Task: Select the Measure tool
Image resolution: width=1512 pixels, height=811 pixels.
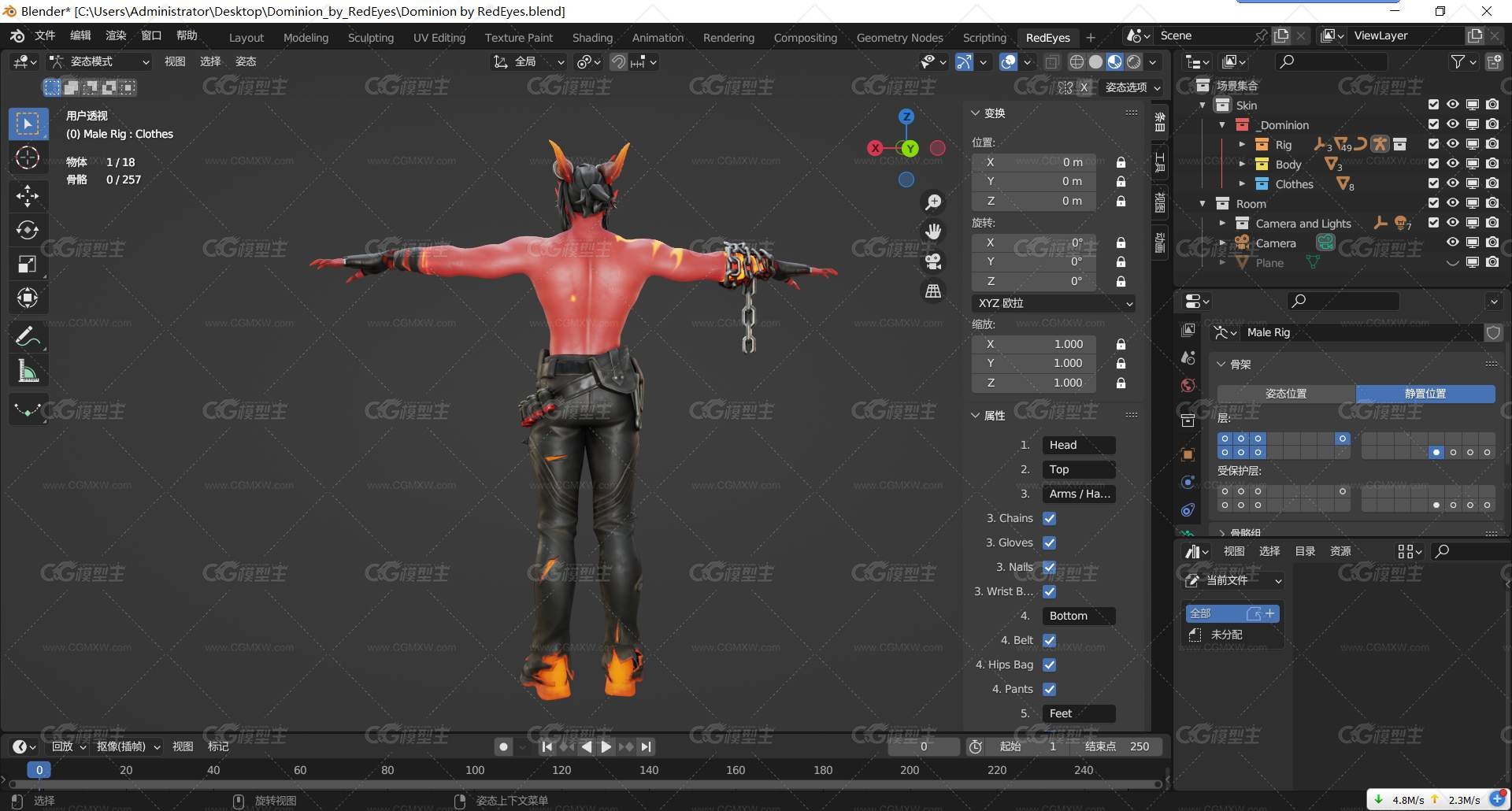Action: (28, 371)
